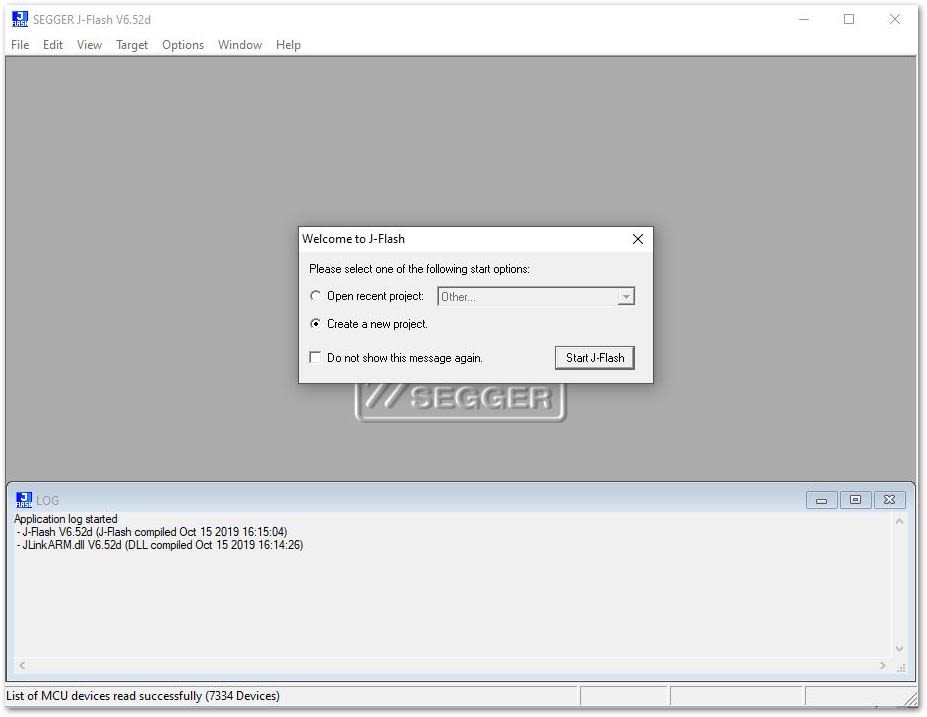
Task: Close the SEGGER J-Flash main window
Action: [x=895, y=20]
